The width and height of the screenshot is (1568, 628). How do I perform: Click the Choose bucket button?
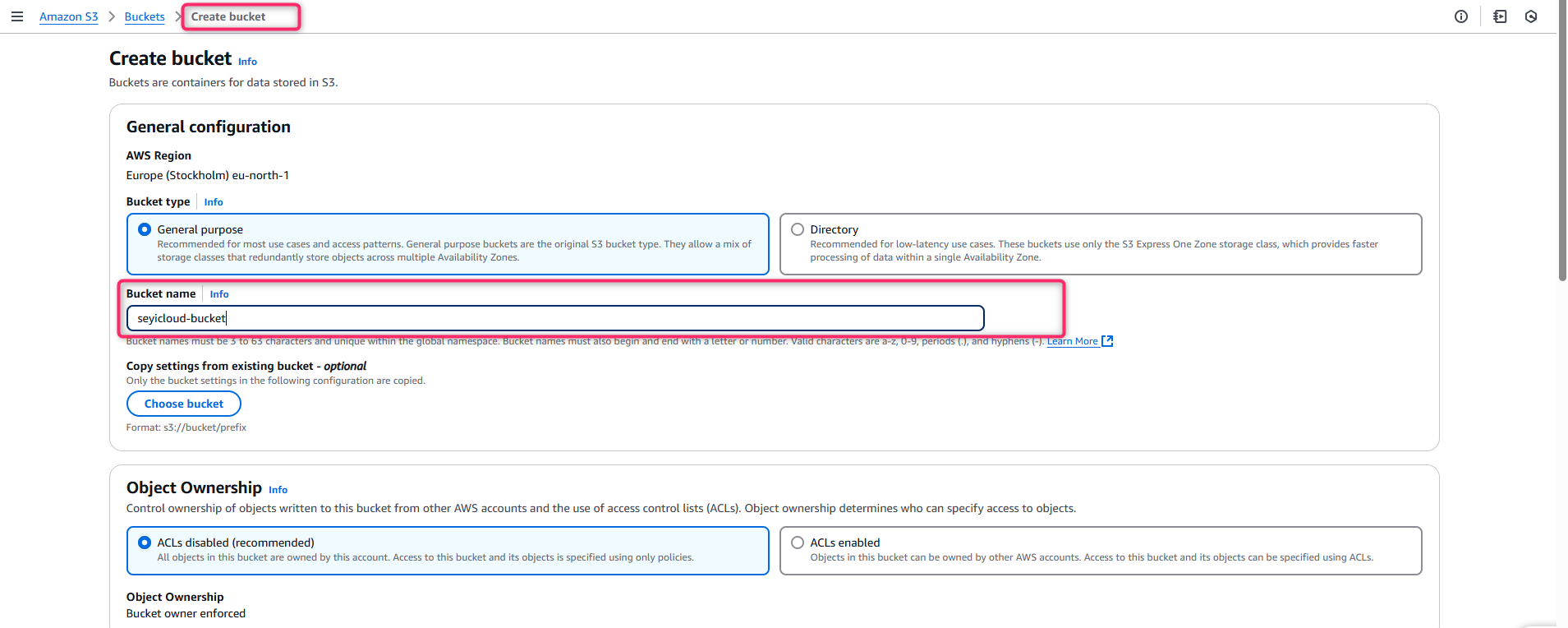click(x=184, y=404)
